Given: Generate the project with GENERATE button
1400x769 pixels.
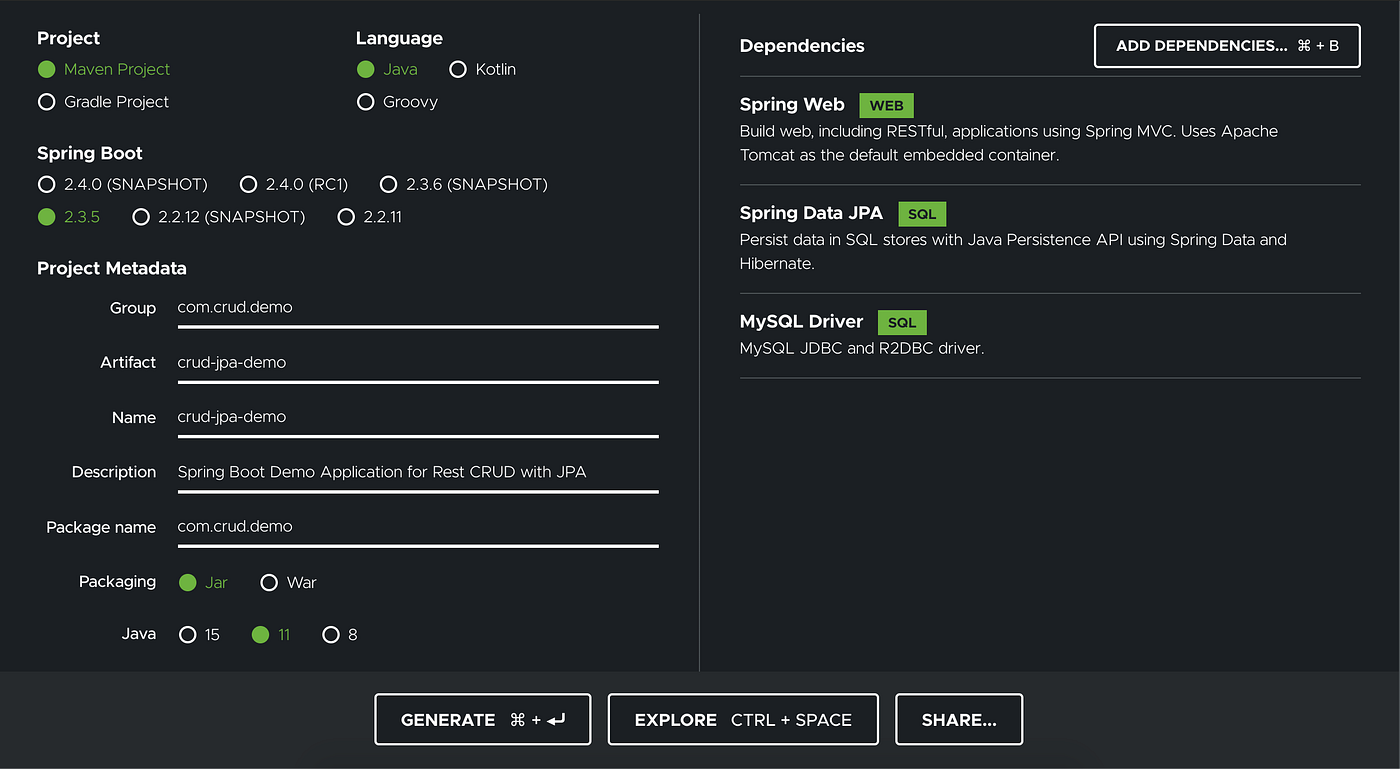Looking at the screenshot, I should [x=483, y=720].
